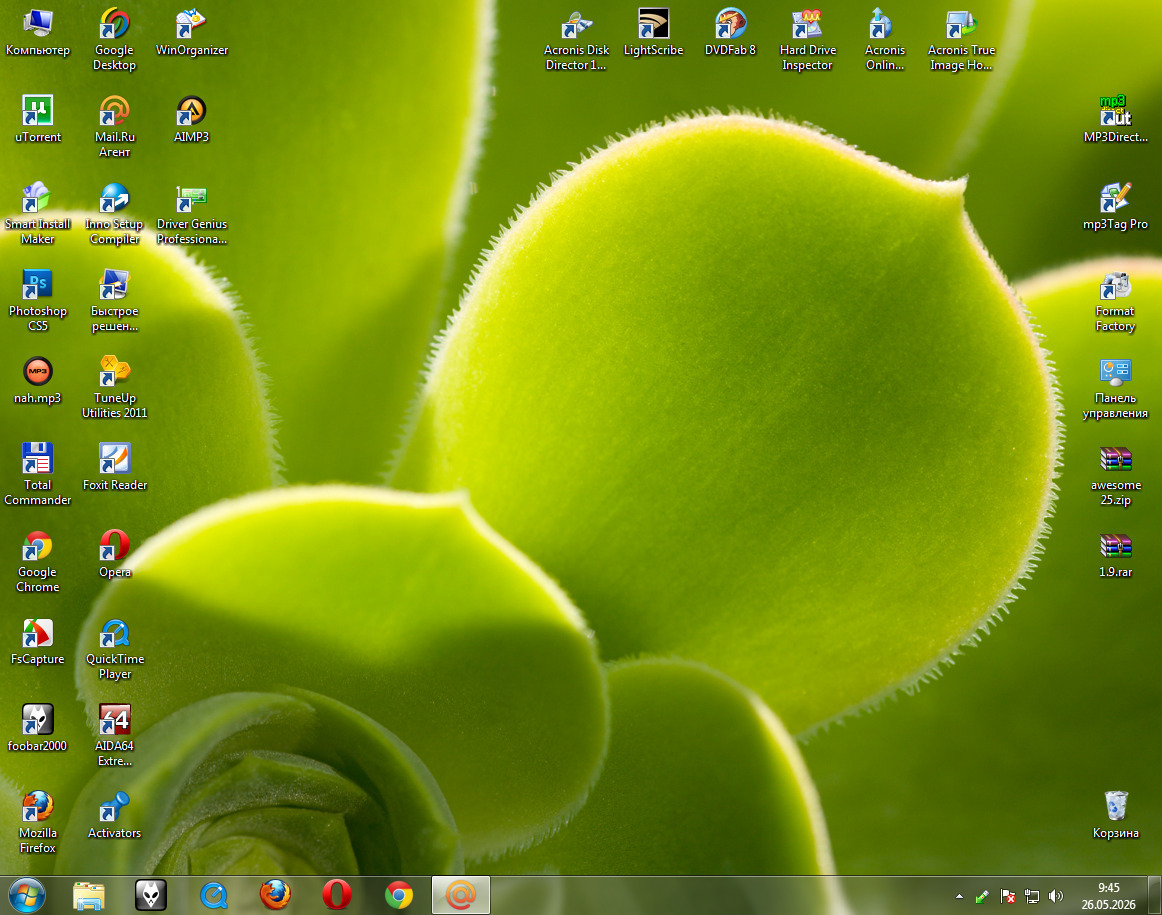Select Acronis Disk Director shortcut
1162x915 pixels.
[x=576, y=39]
